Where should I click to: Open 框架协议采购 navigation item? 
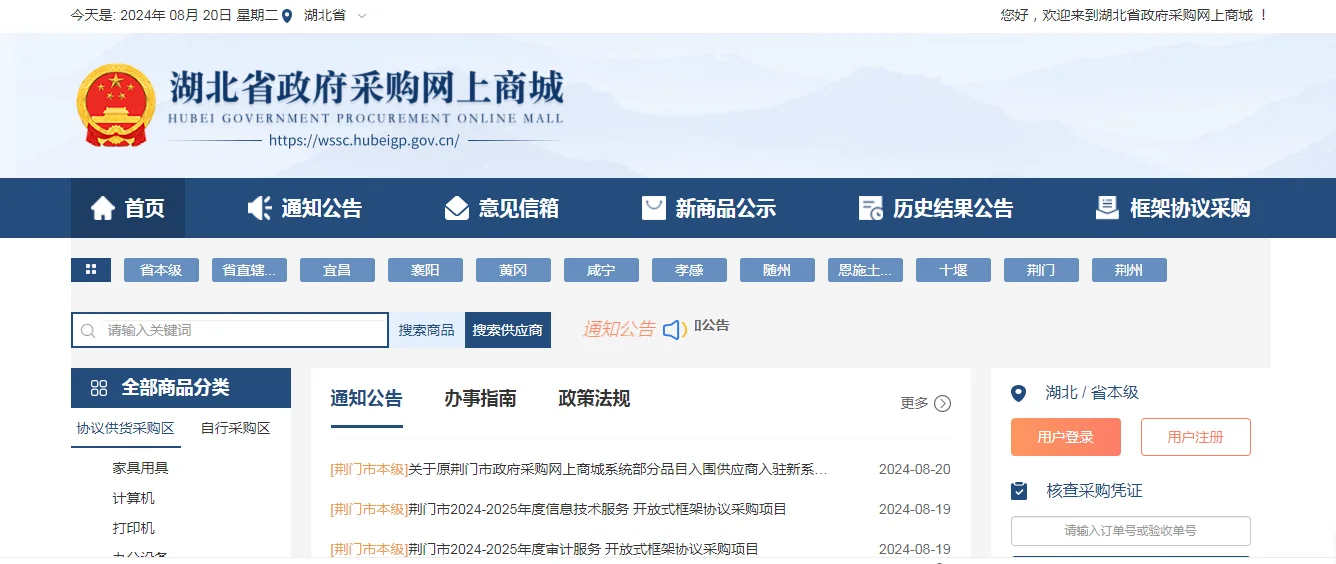click(1173, 208)
